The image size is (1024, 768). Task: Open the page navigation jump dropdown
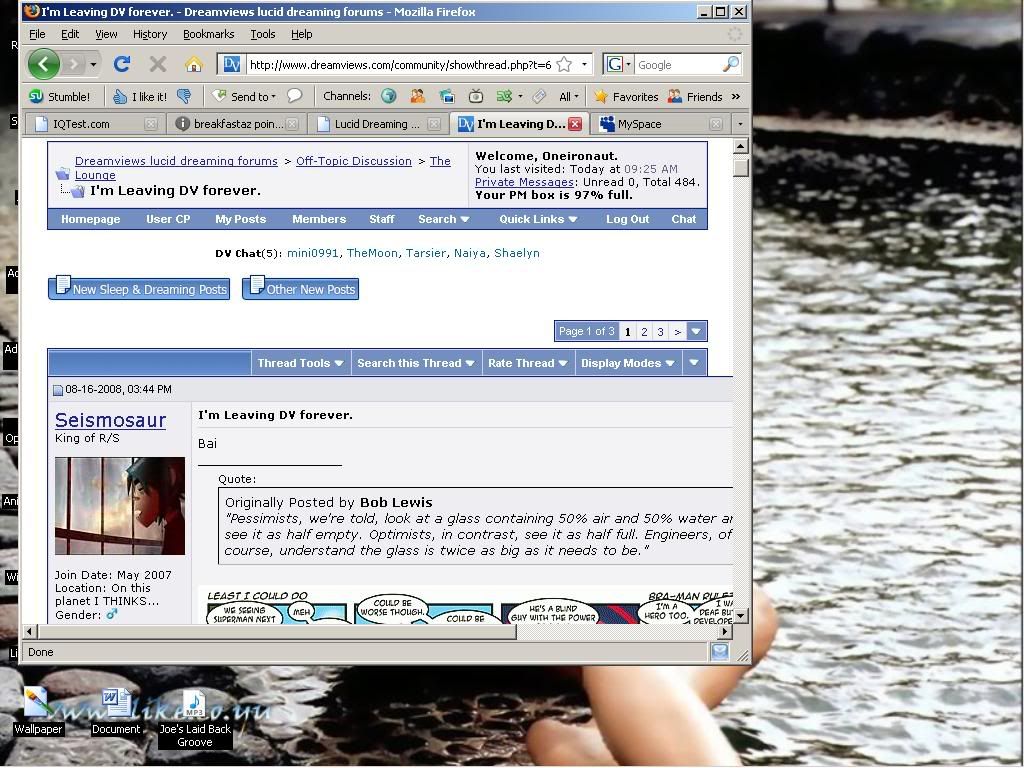pos(696,332)
